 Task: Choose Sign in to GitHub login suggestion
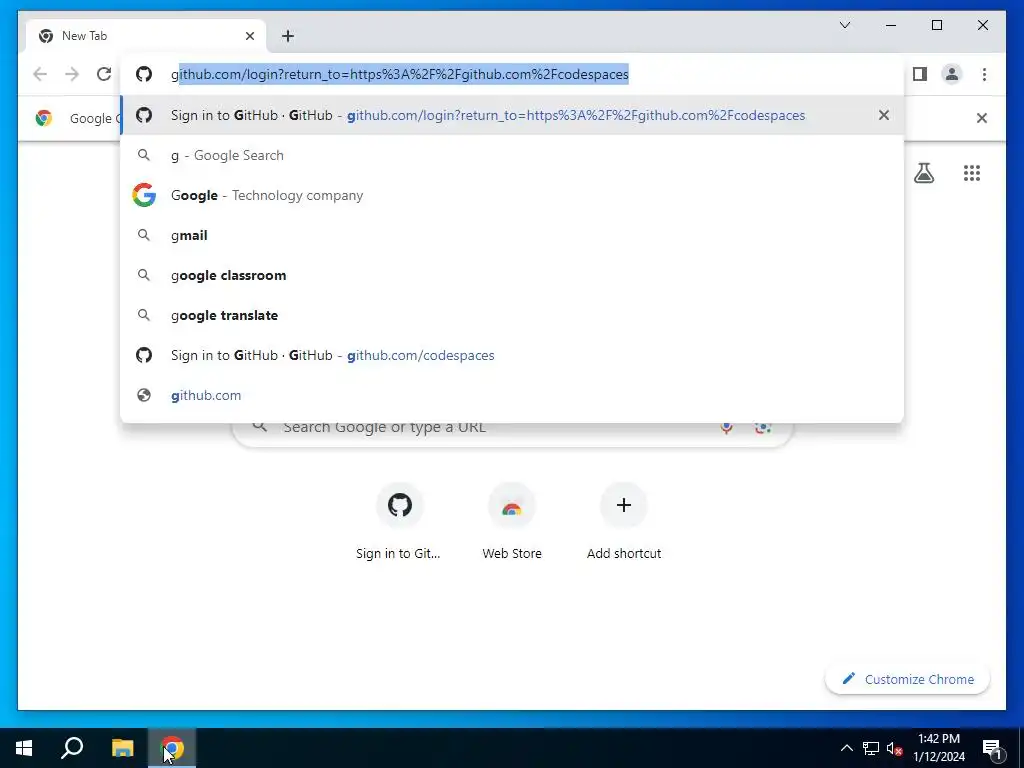(512, 115)
